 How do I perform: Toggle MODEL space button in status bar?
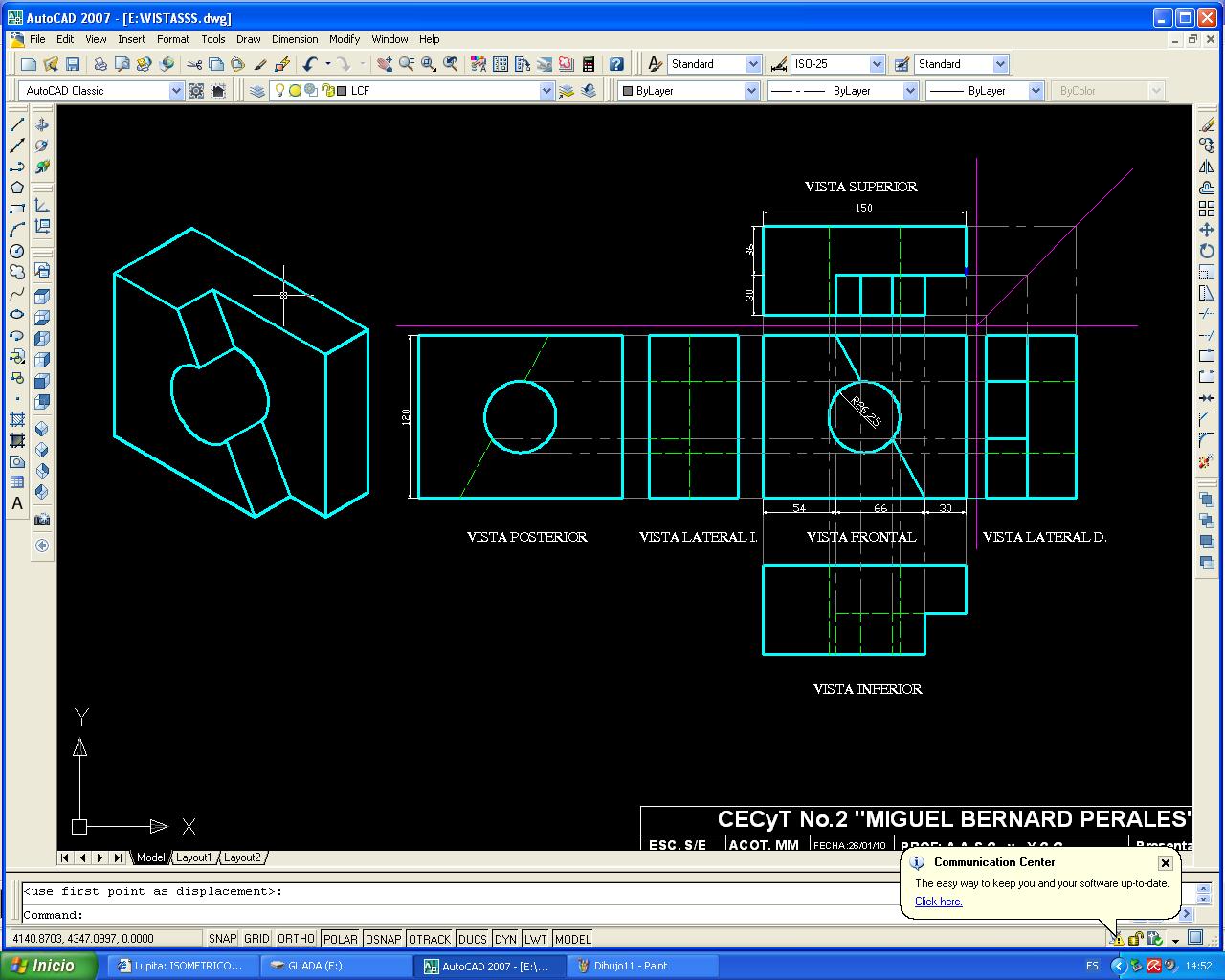point(572,939)
